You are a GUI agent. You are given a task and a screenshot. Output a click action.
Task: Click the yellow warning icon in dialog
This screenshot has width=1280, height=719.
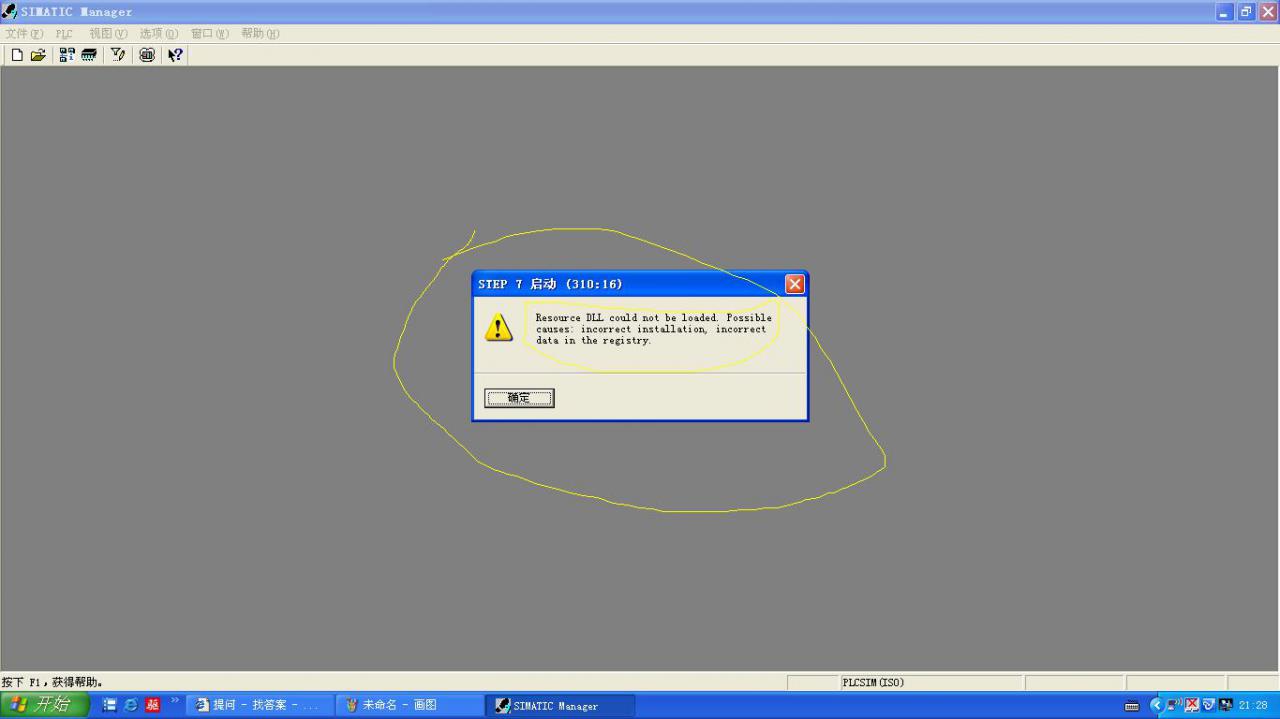click(x=498, y=327)
